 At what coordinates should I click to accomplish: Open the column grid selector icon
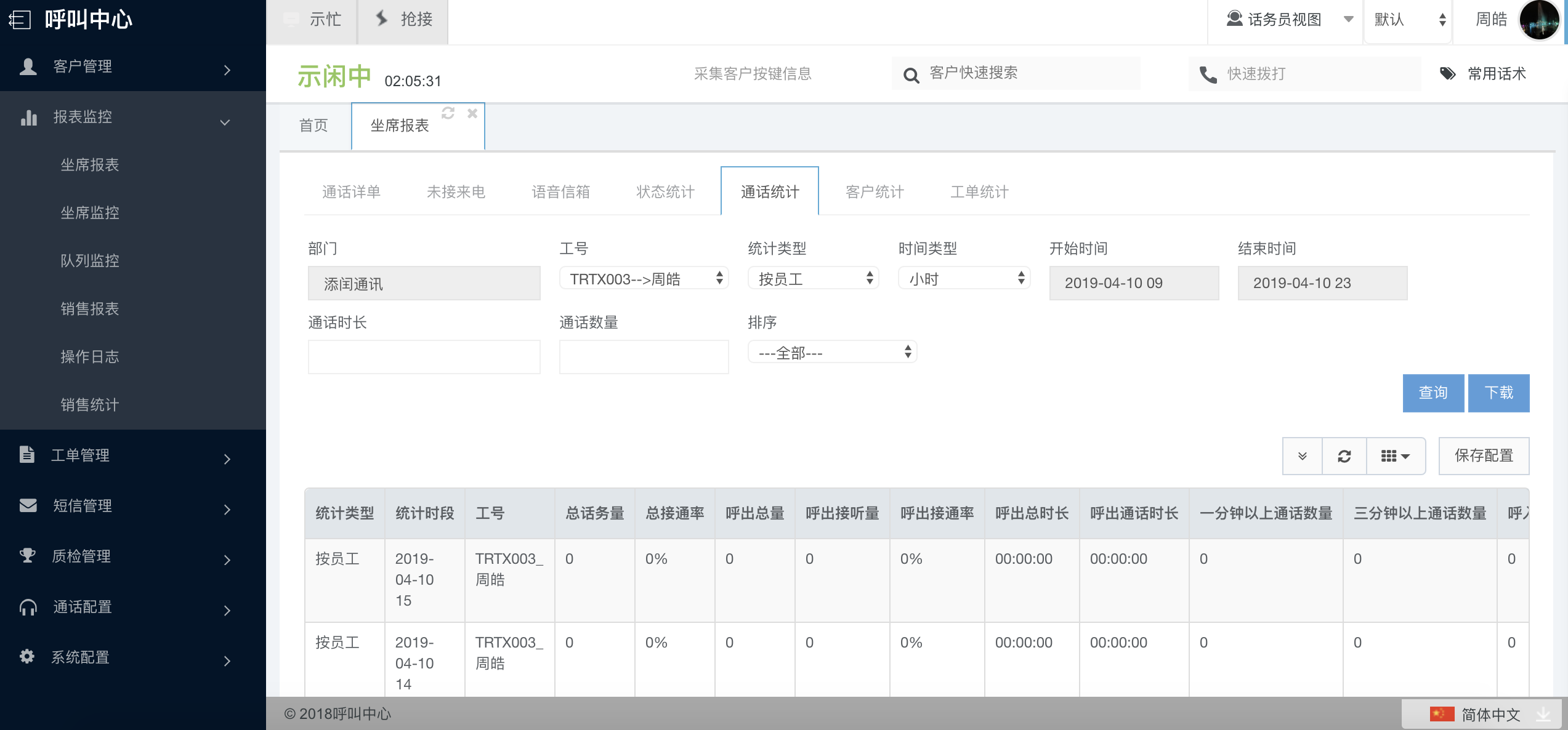[1395, 456]
